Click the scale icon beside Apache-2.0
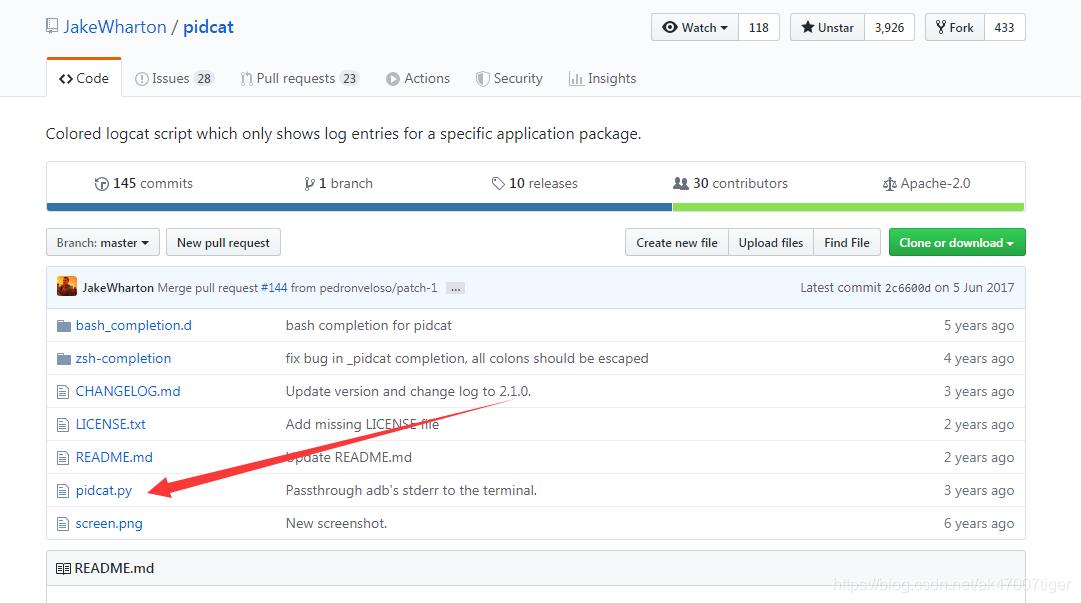 [x=889, y=184]
